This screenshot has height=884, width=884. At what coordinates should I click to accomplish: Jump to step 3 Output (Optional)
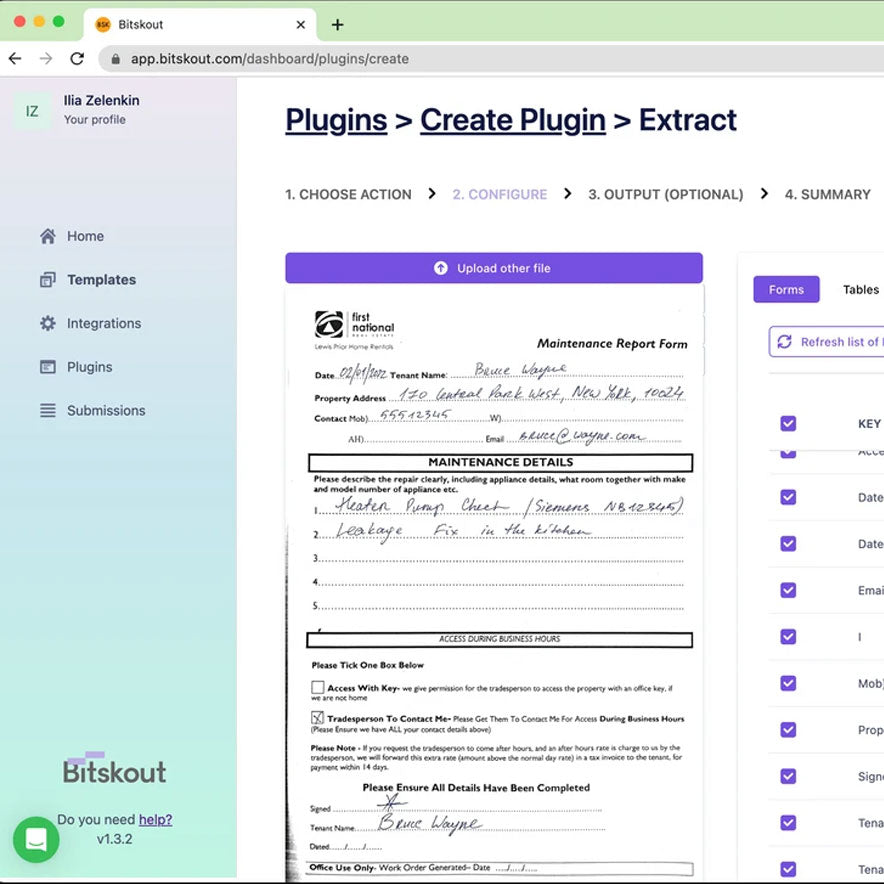(665, 195)
